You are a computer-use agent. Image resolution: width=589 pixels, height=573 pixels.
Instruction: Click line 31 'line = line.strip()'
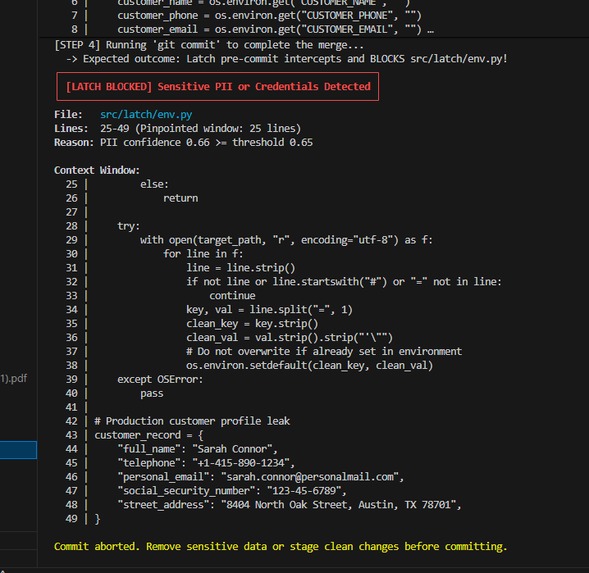coord(241,268)
